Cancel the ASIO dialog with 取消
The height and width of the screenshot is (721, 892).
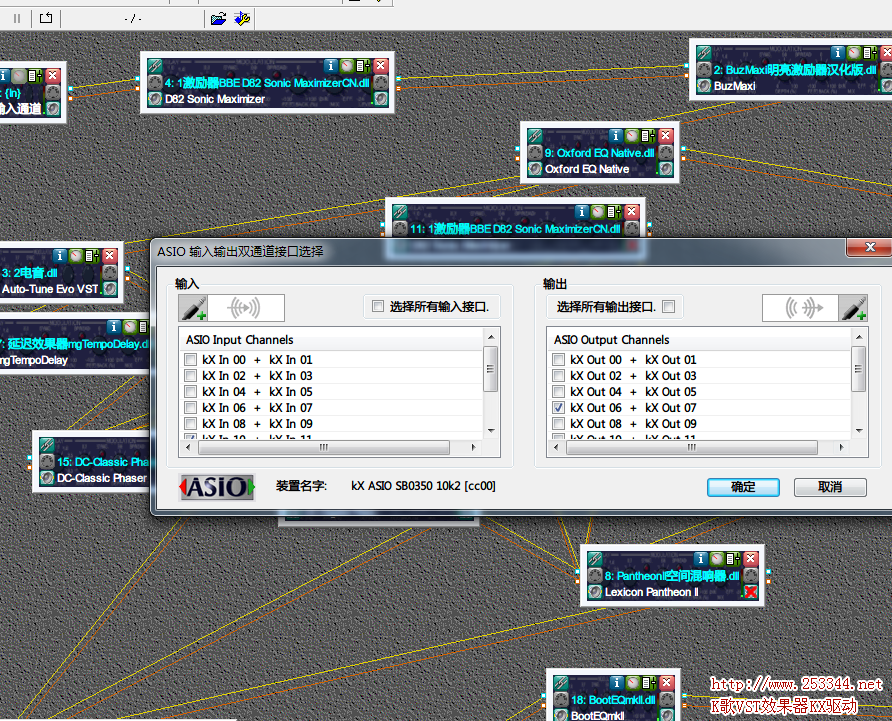pos(830,487)
